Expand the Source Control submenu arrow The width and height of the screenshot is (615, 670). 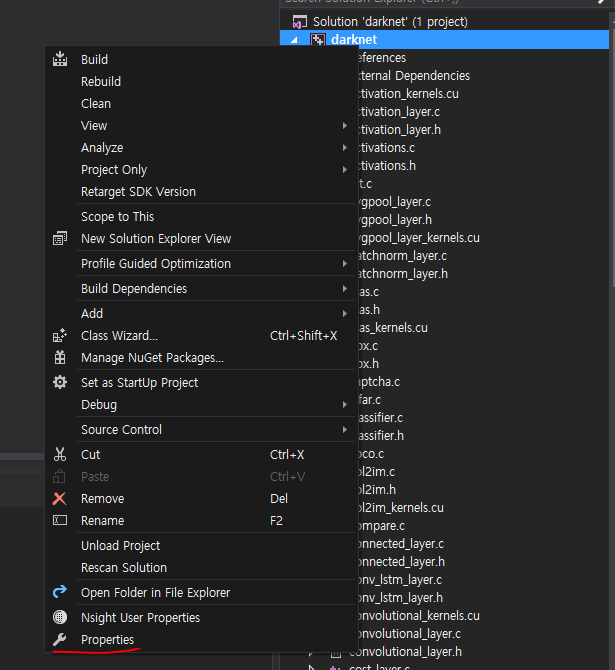click(x=344, y=429)
